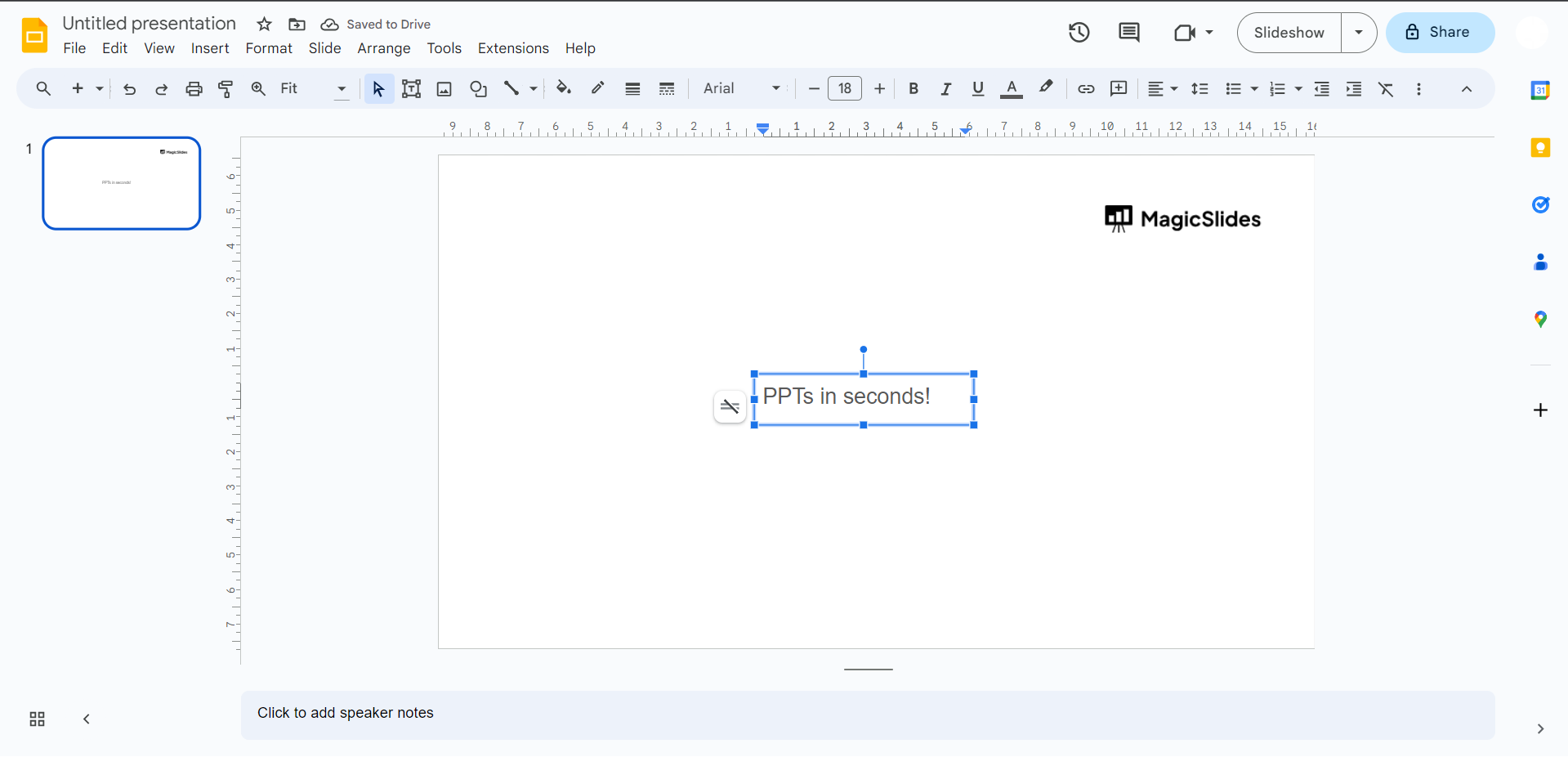Star the Untitled presentation
The image size is (1568, 757).
click(x=264, y=25)
